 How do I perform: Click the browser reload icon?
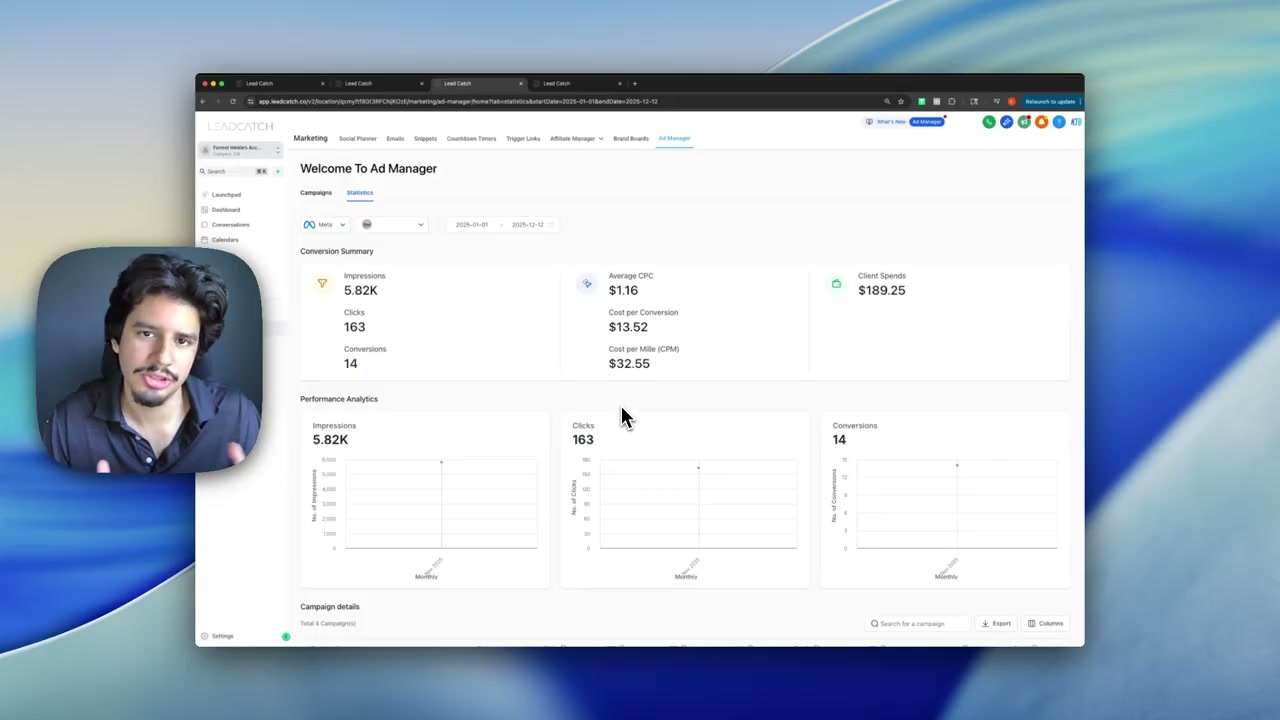tap(233, 101)
